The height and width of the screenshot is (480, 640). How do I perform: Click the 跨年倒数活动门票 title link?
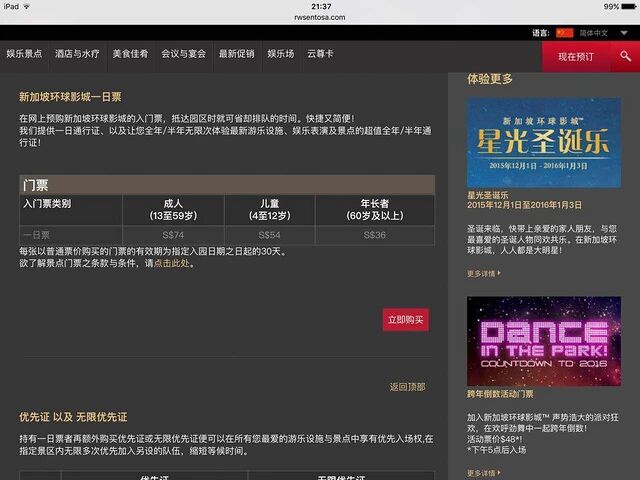[500, 394]
